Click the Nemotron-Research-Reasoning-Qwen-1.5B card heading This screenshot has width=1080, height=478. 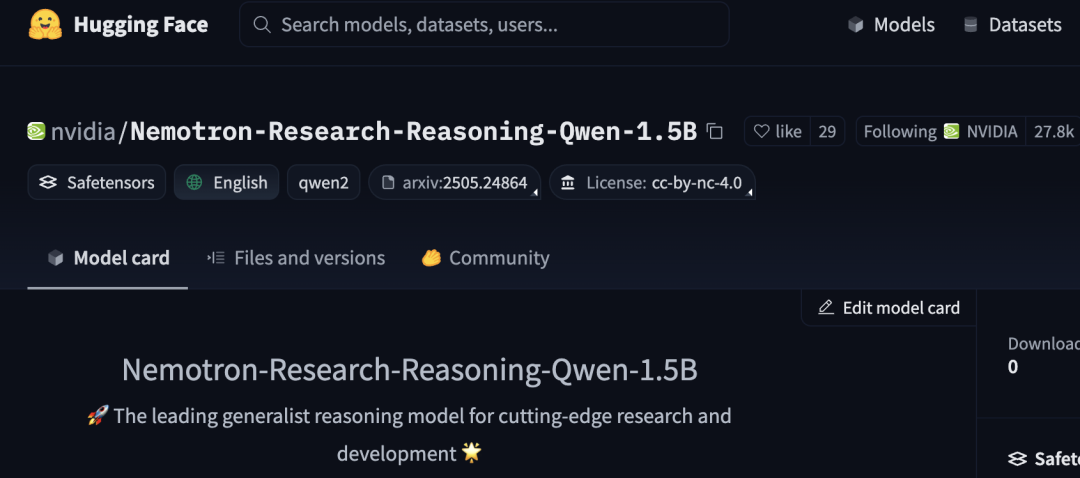(410, 370)
